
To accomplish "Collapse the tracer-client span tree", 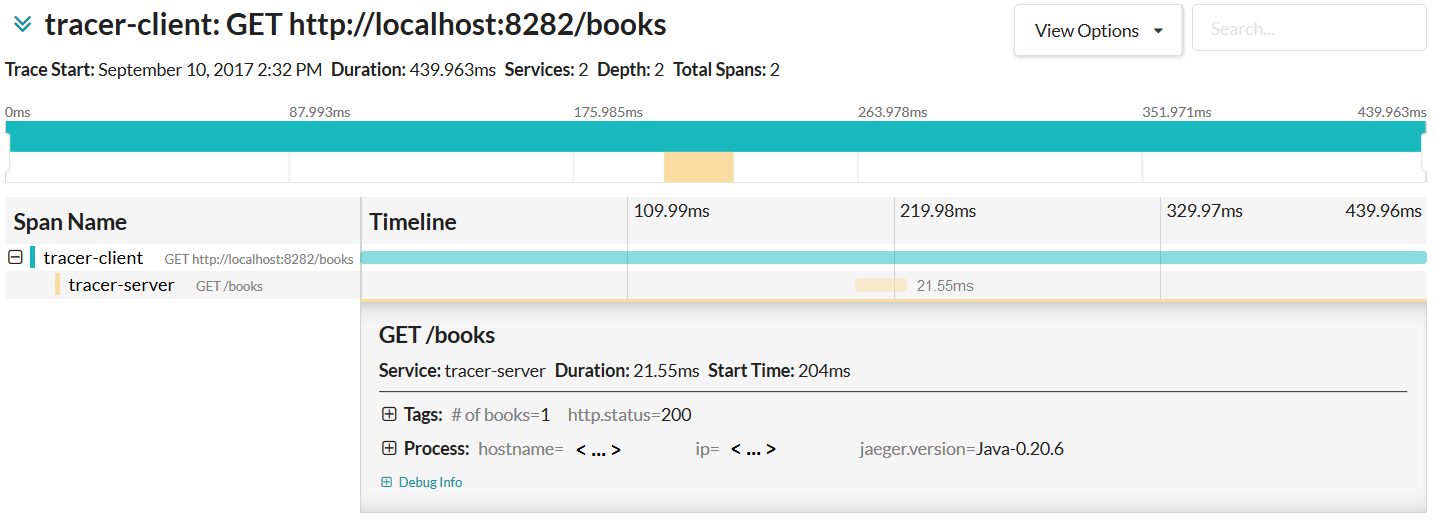I will click(15, 258).
